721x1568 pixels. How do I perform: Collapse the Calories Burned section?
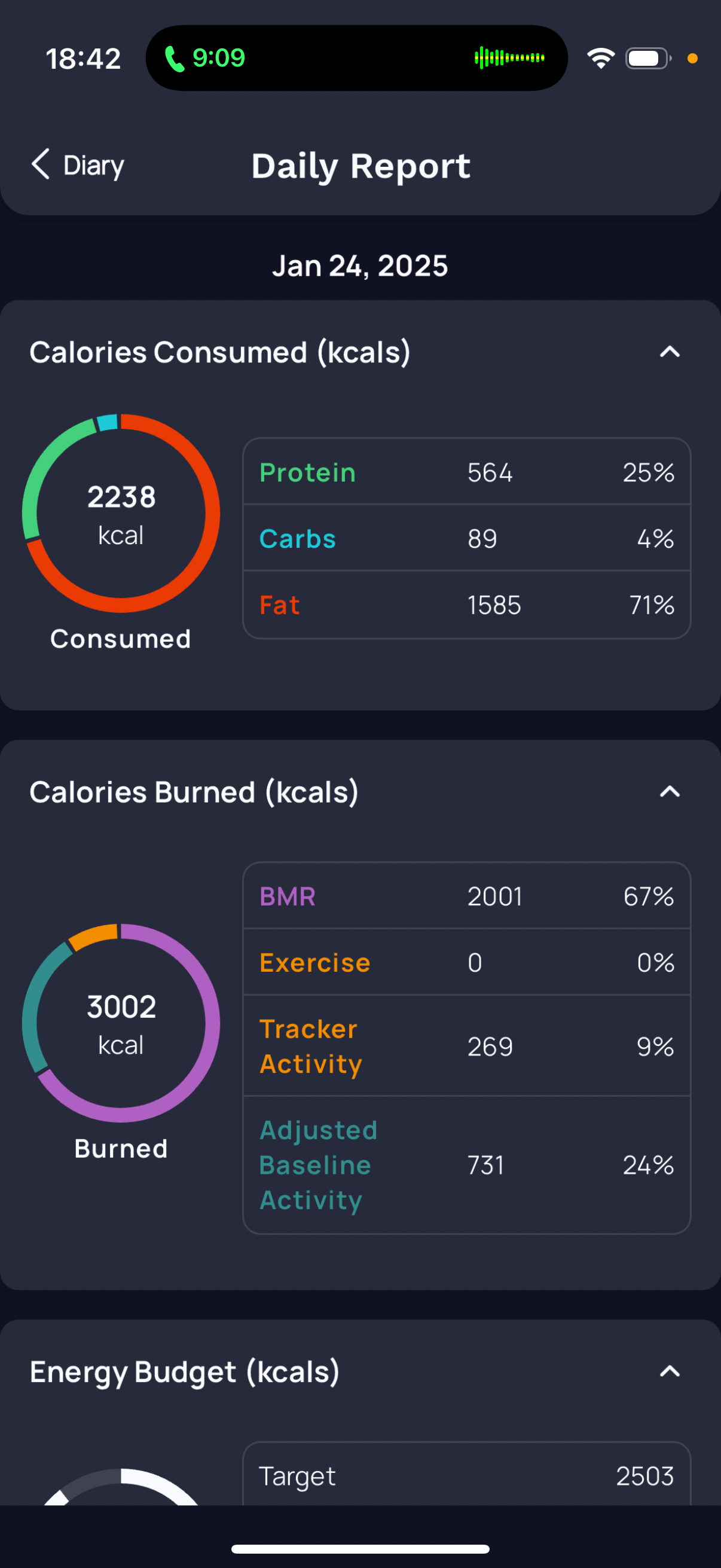[669, 791]
